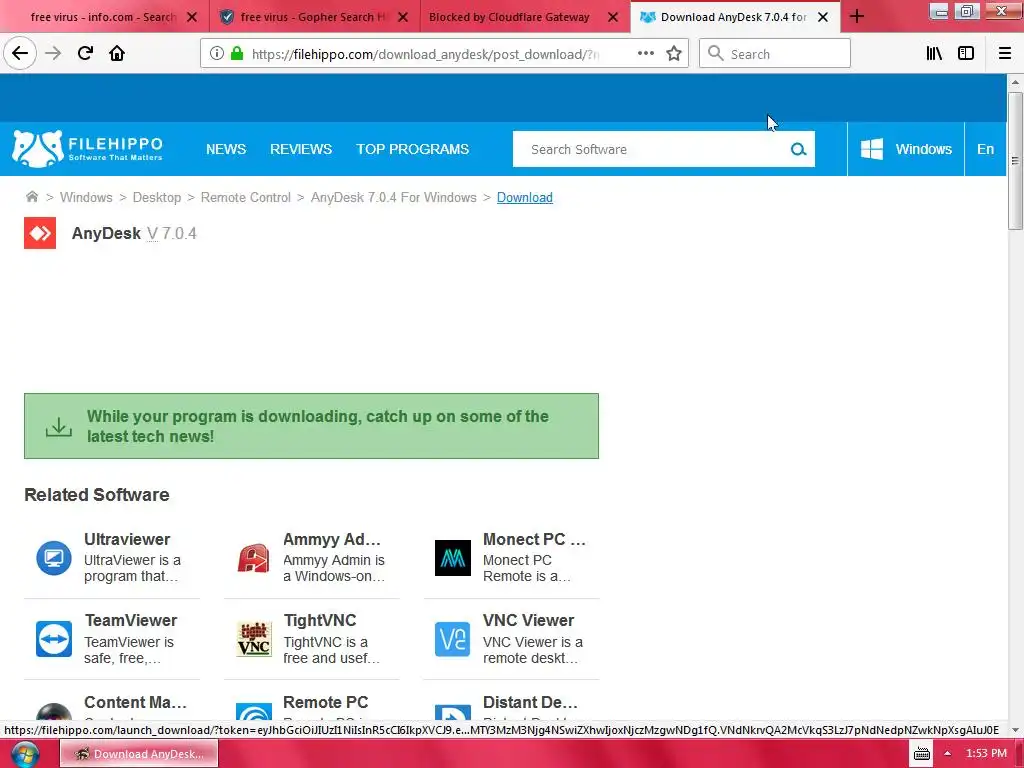Open the browser home page
Viewport: 1024px width, 768px height.
point(117,54)
